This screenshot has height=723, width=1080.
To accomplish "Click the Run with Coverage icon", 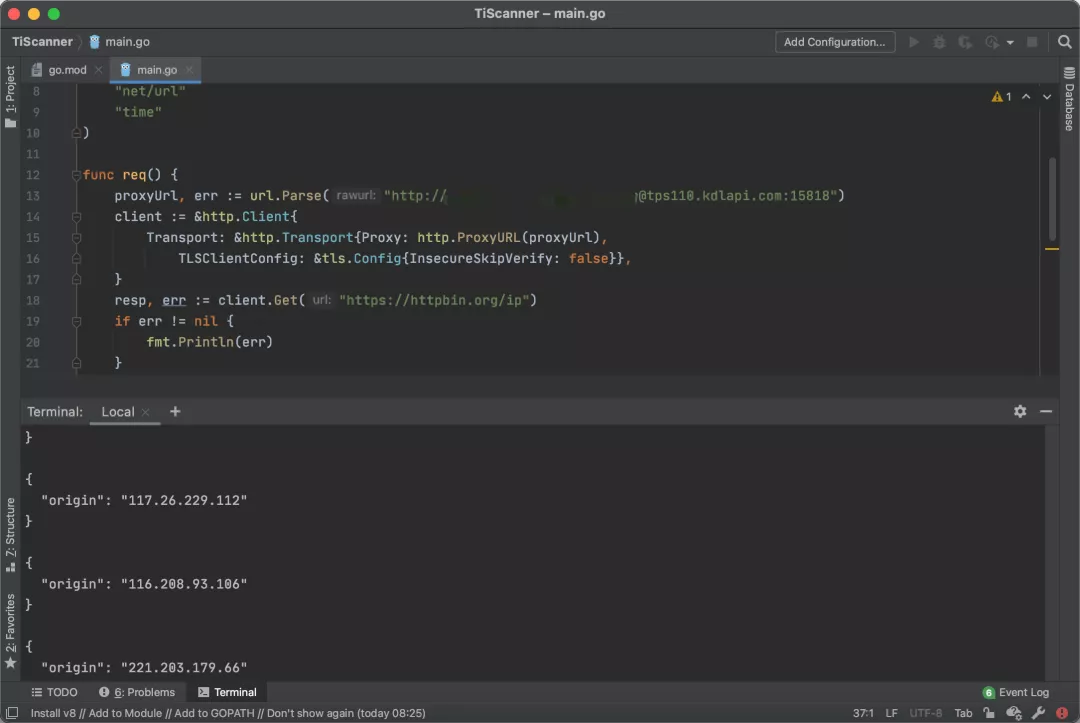I will pyautogui.click(x=965, y=42).
